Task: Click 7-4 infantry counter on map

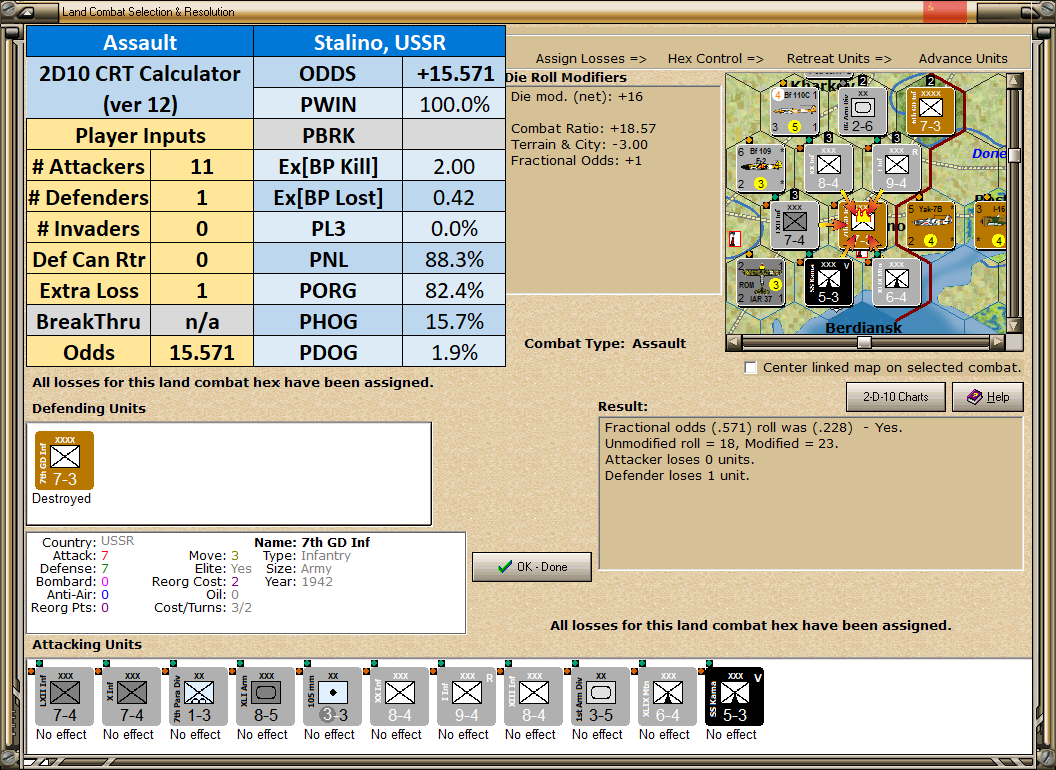Action: [x=795, y=225]
